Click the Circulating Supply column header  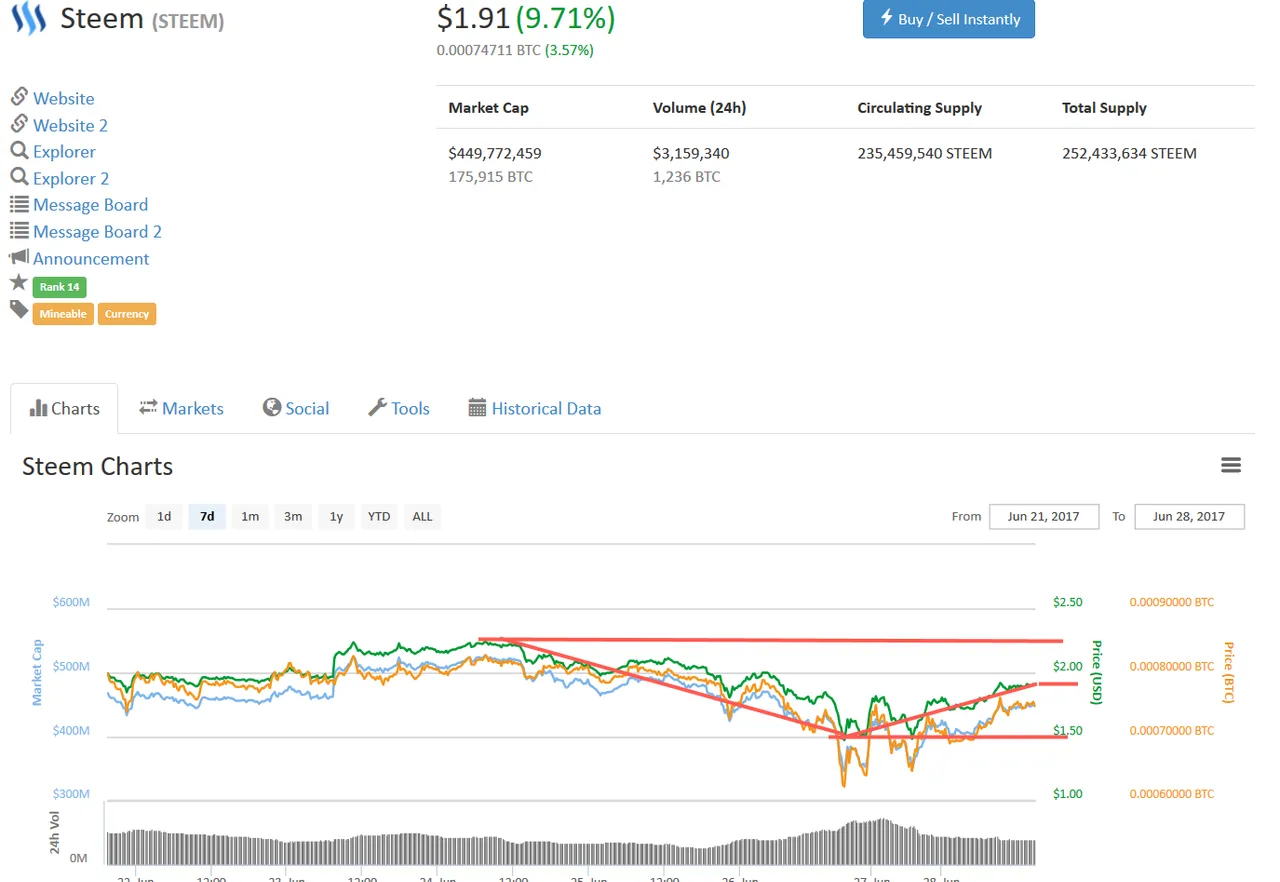click(920, 107)
